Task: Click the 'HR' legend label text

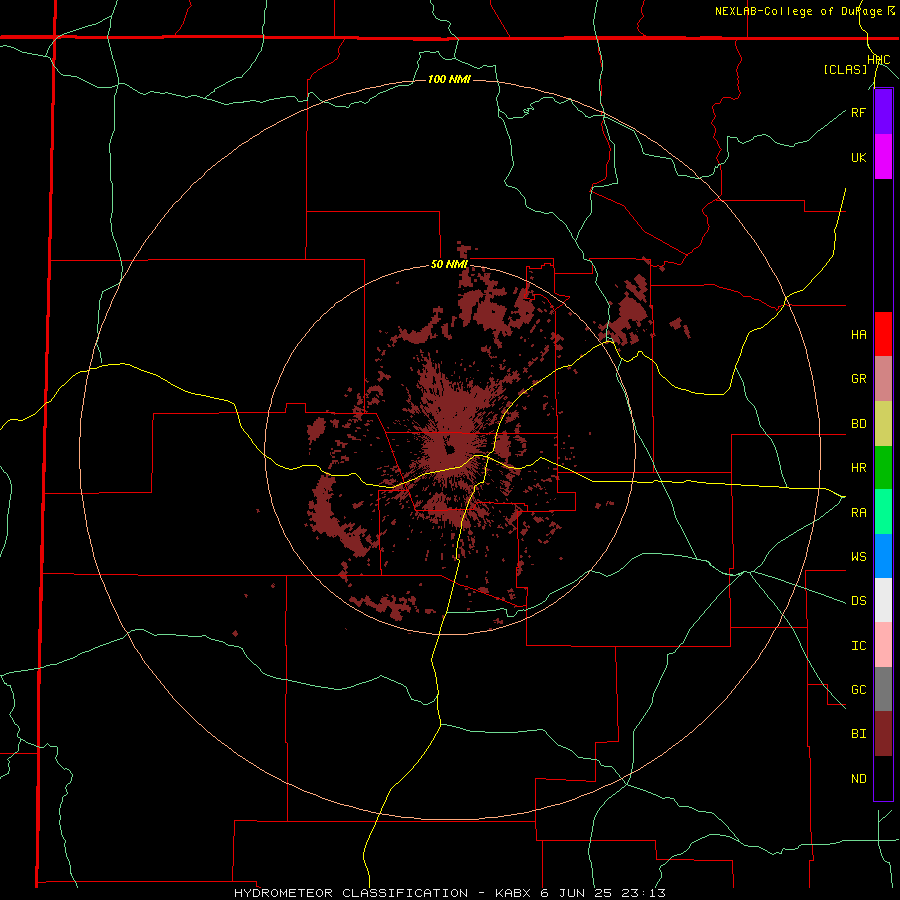Action: click(x=858, y=468)
